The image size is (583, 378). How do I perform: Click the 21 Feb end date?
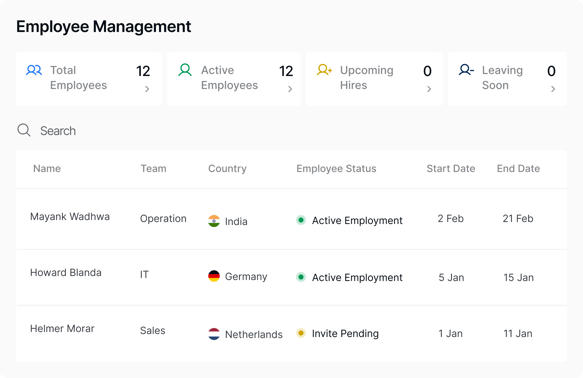[x=518, y=219]
